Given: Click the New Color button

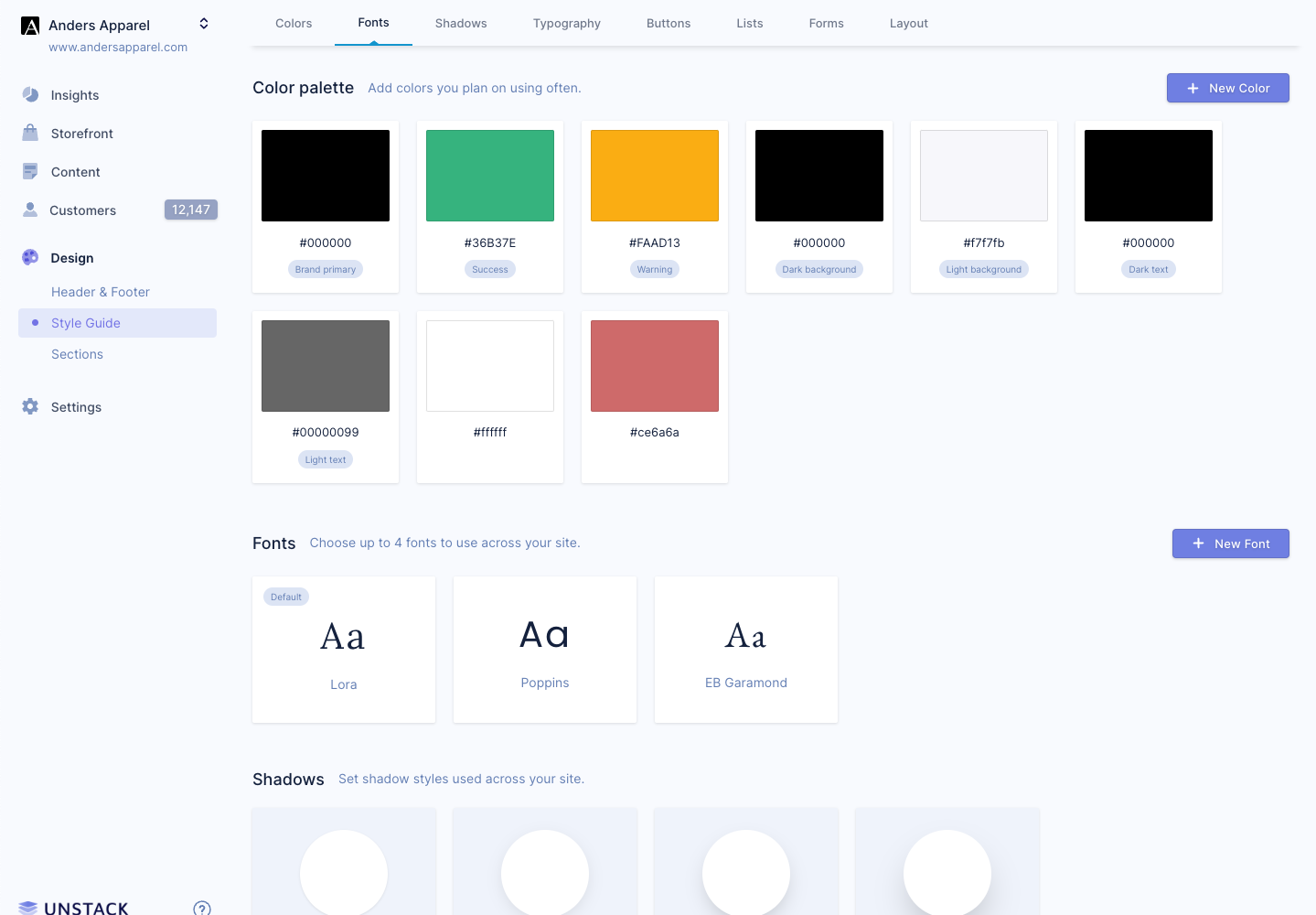Looking at the screenshot, I should 1227,88.
